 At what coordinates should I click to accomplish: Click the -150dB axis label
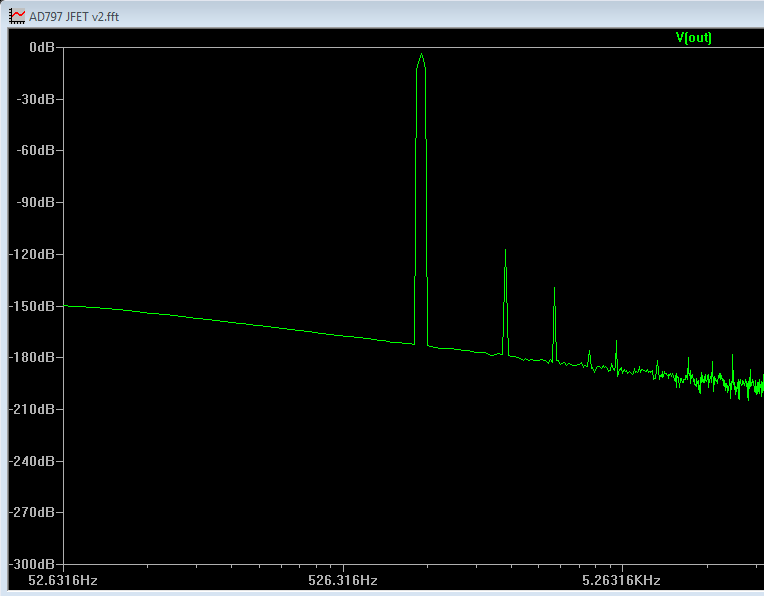click(x=32, y=307)
